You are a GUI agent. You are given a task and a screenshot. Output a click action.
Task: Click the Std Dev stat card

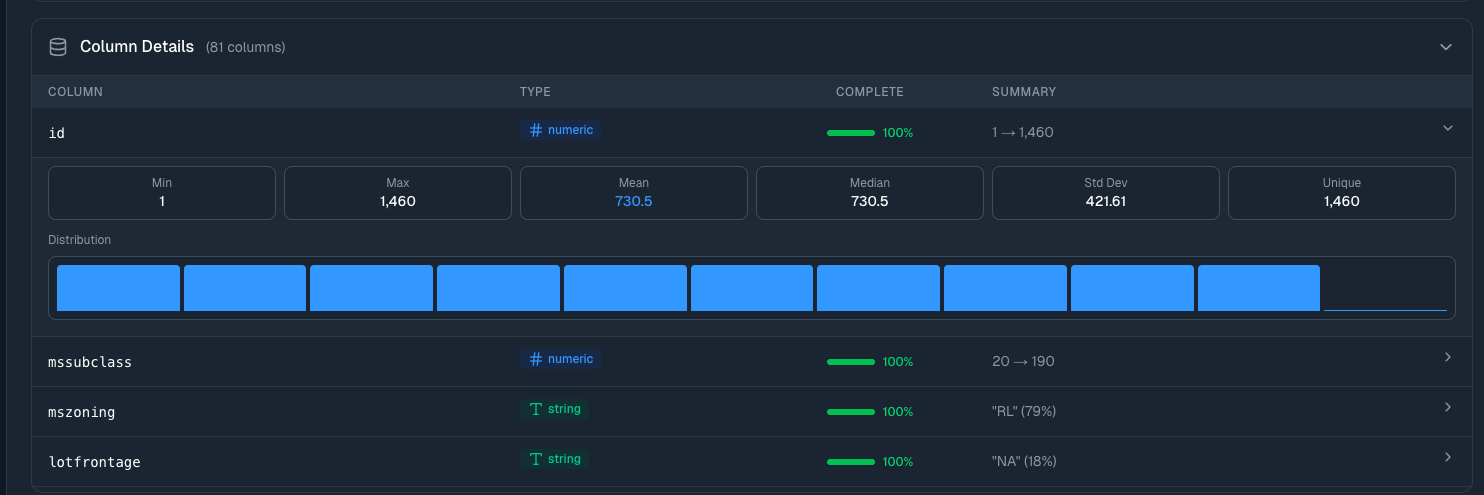coord(1105,192)
